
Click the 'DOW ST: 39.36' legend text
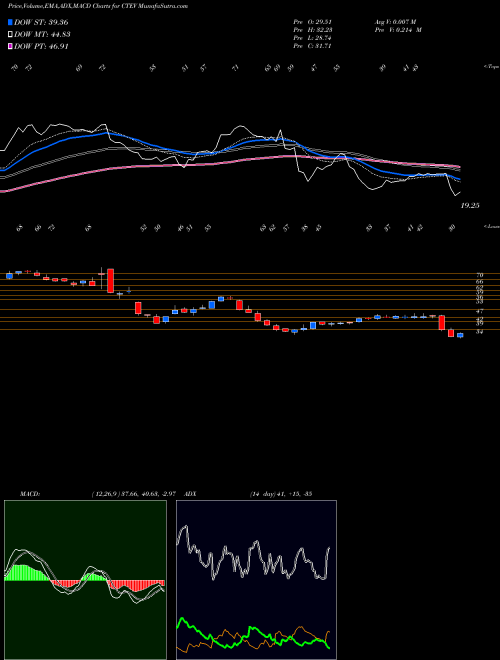click(41, 23)
